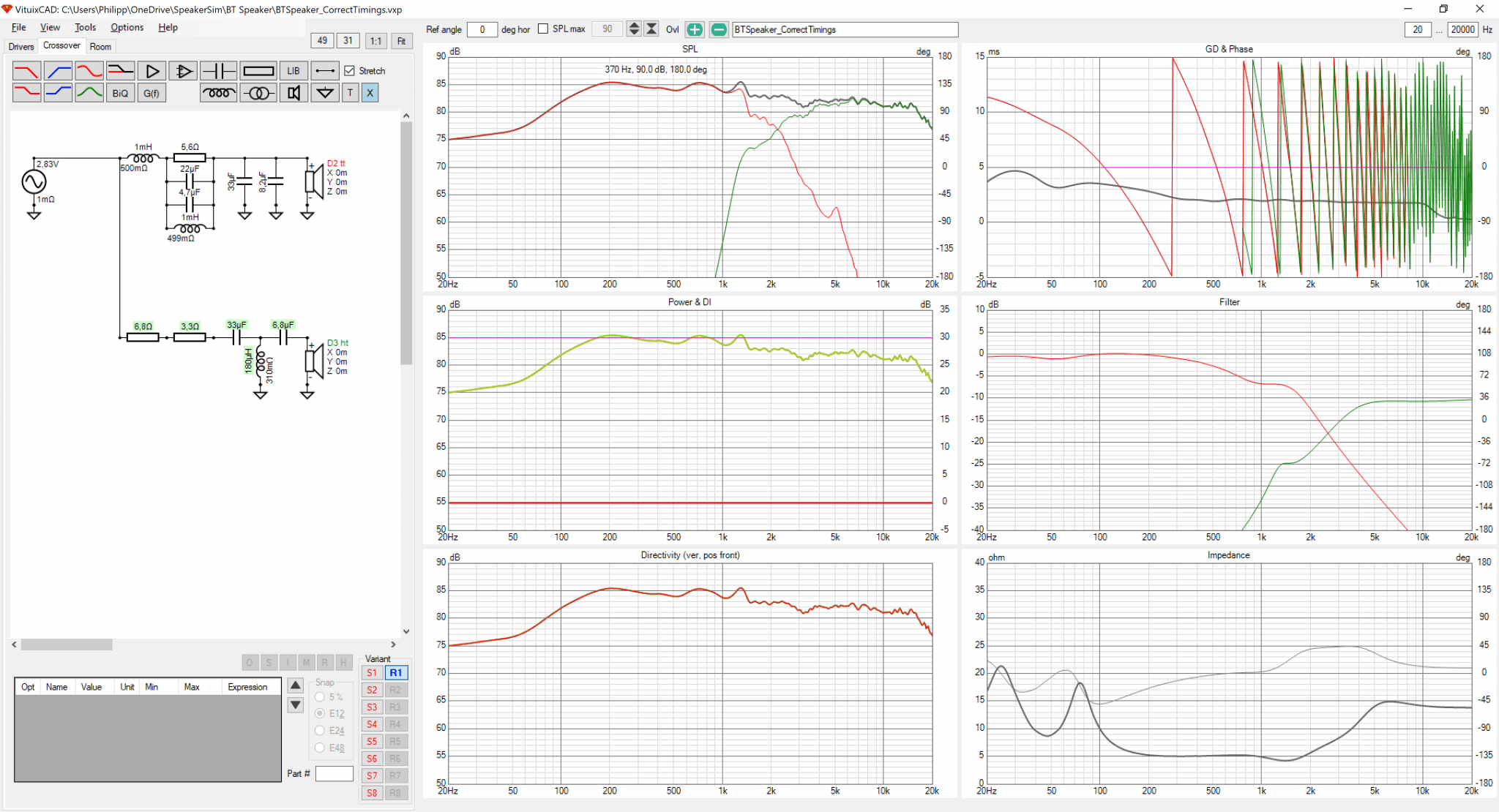1499x812 pixels.
Task: Move parameter up with the arrow button
Action: pyautogui.click(x=296, y=685)
